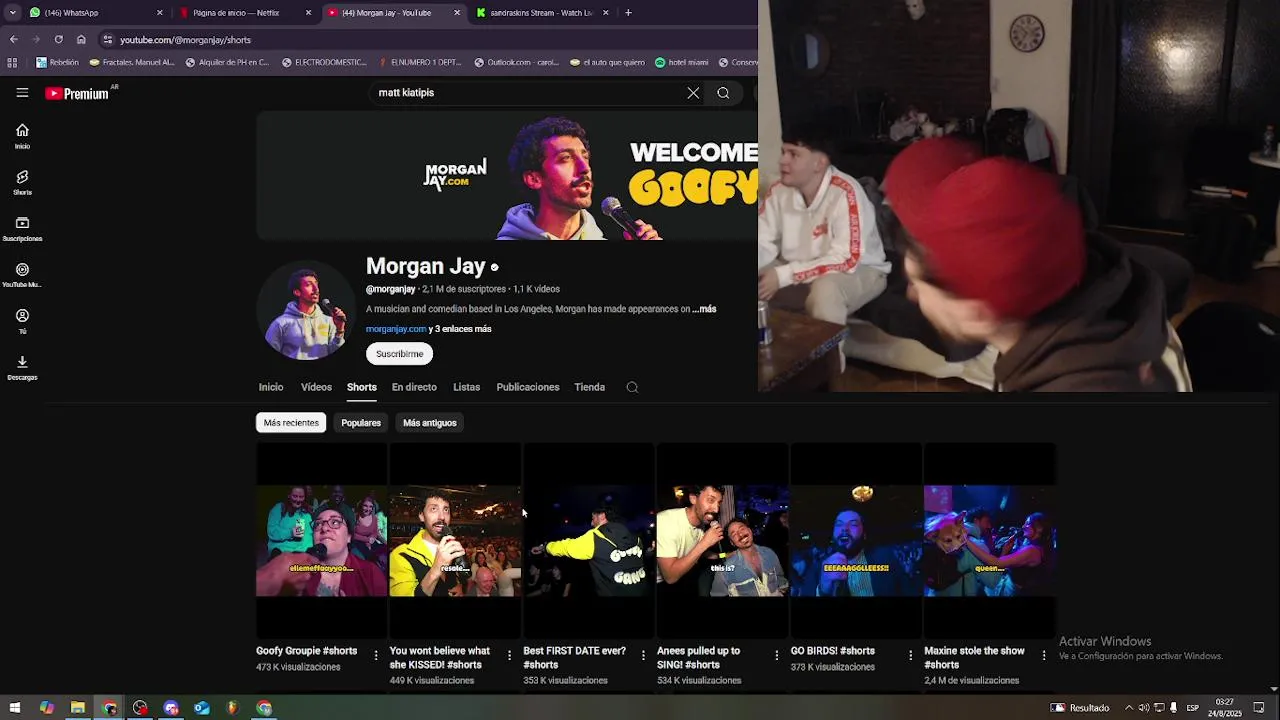Open Descargas in the sidebar
Viewport: 1280px width, 720px height.
tap(22, 367)
